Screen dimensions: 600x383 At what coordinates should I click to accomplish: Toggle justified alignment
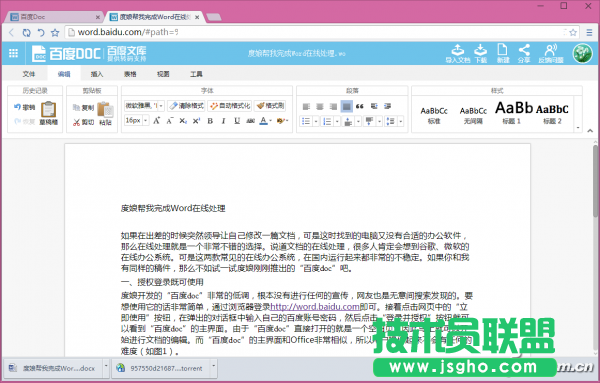click(x=347, y=106)
